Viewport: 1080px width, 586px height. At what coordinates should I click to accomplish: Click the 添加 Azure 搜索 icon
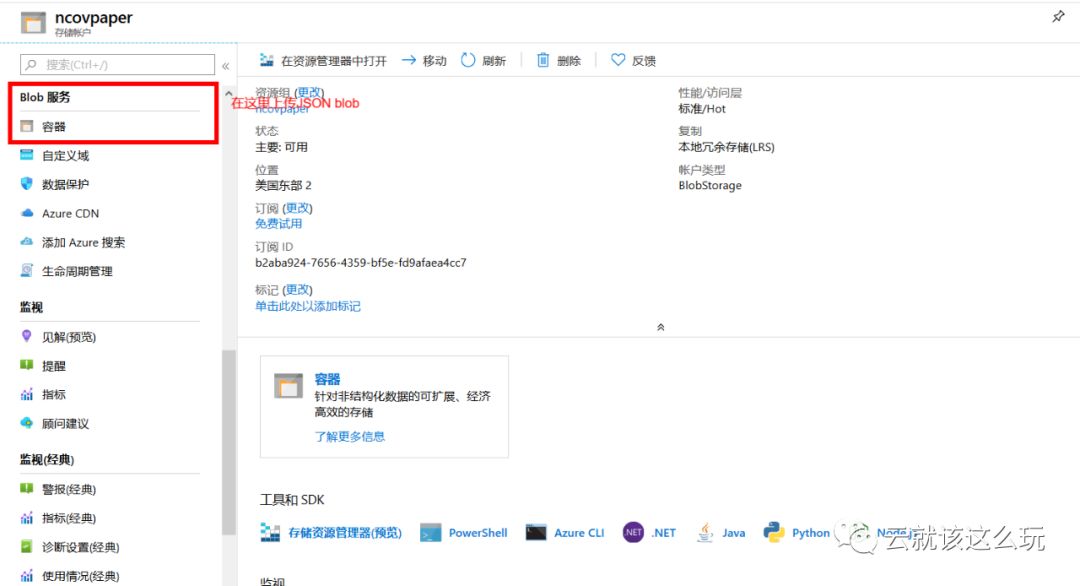click(27, 242)
